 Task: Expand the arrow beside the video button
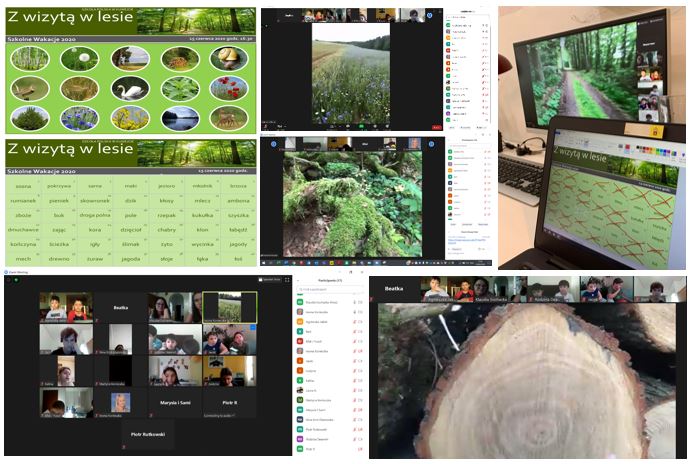point(285,128)
